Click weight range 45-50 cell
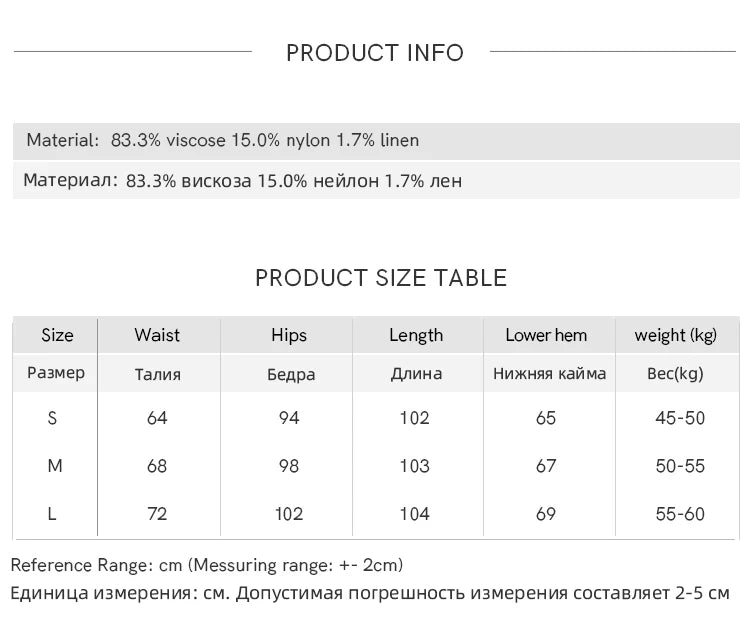Screen dimensions: 750x630 click(680, 418)
